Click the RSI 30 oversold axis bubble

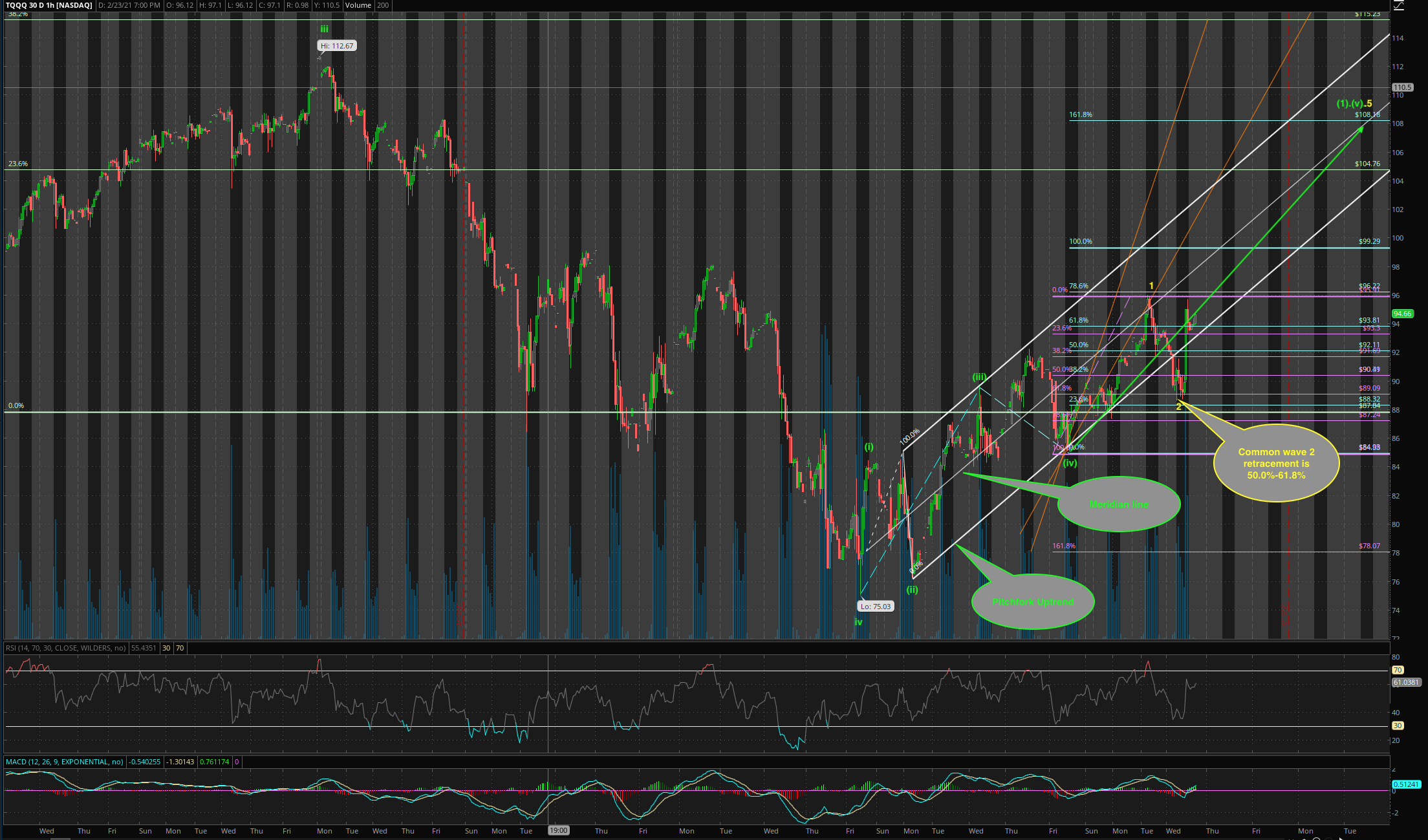click(1398, 726)
